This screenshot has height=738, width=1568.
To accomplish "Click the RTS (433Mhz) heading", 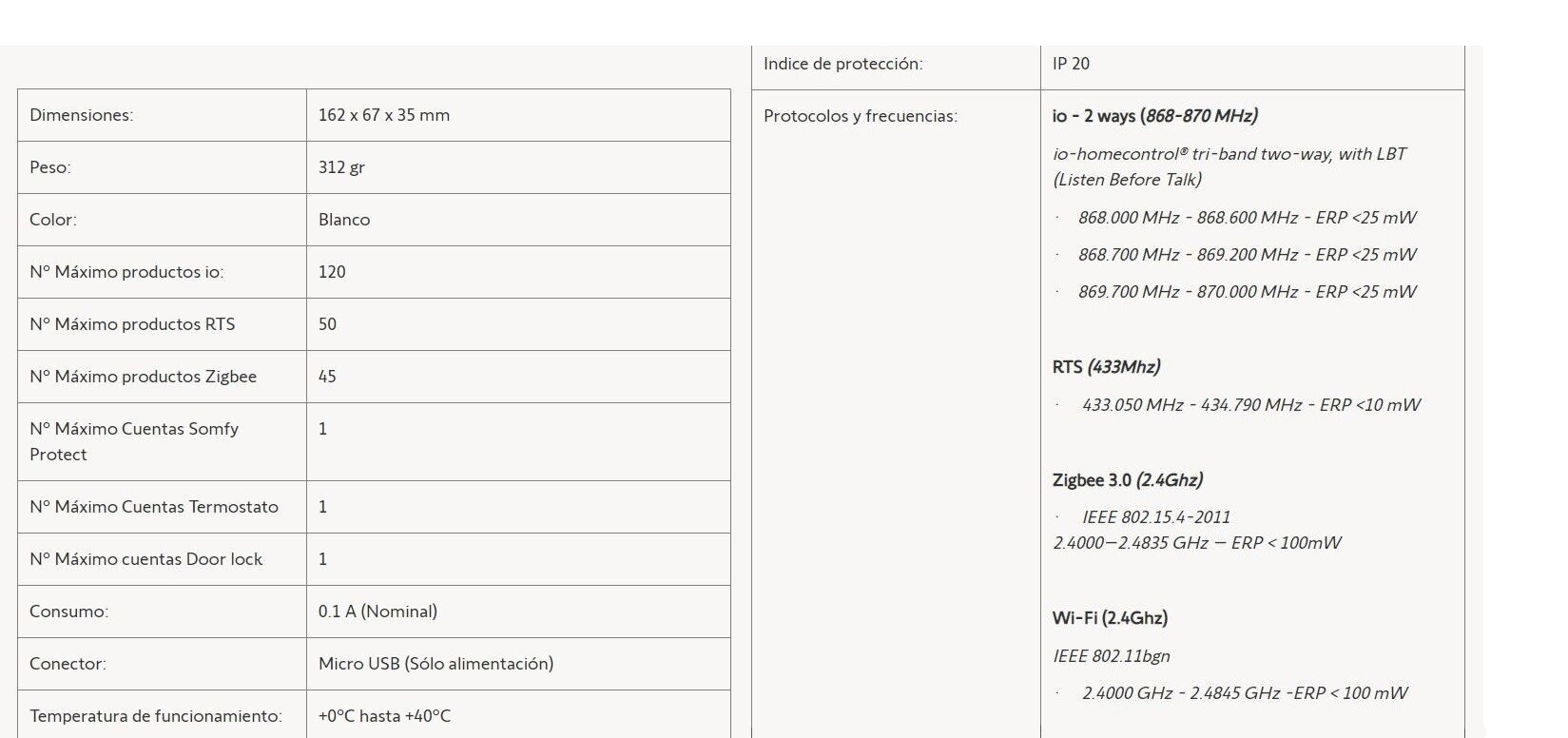I will pos(1106,367).
